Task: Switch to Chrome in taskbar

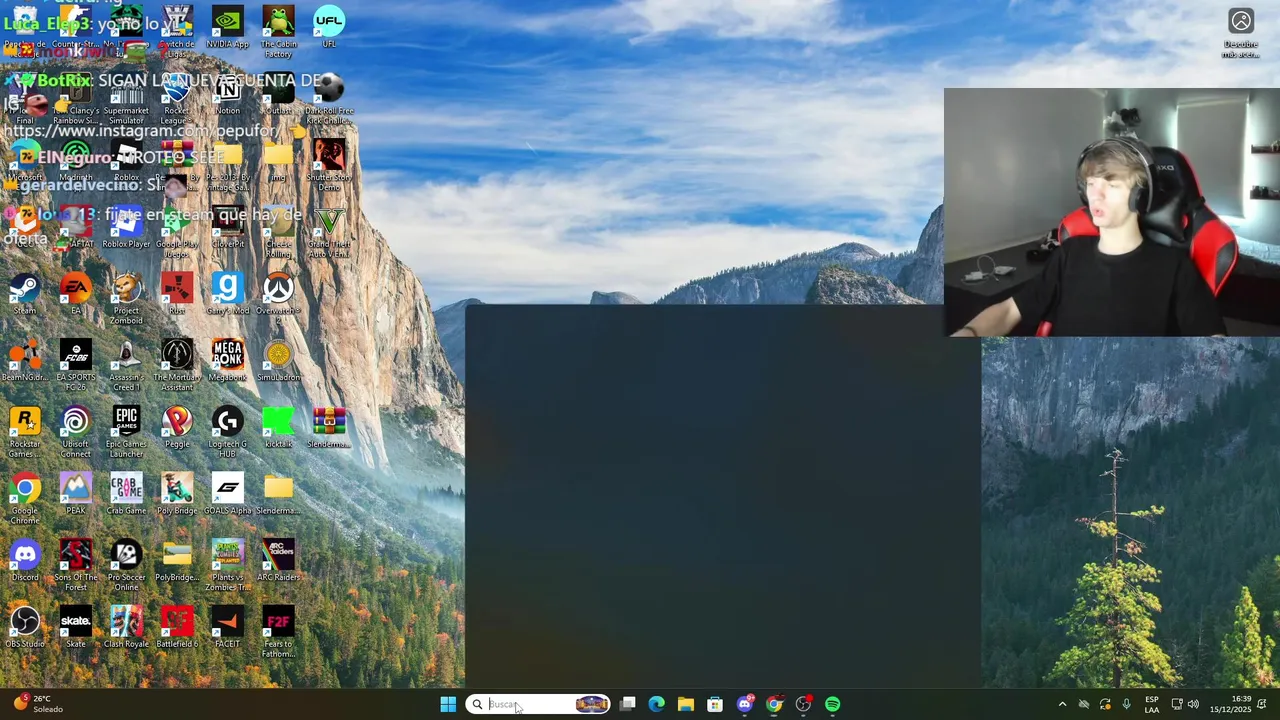Action: 774,704
